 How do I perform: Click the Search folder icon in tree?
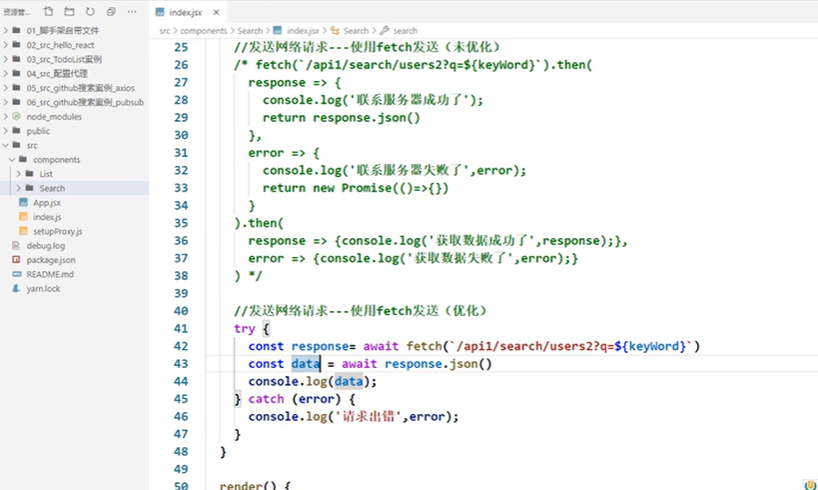30,188
